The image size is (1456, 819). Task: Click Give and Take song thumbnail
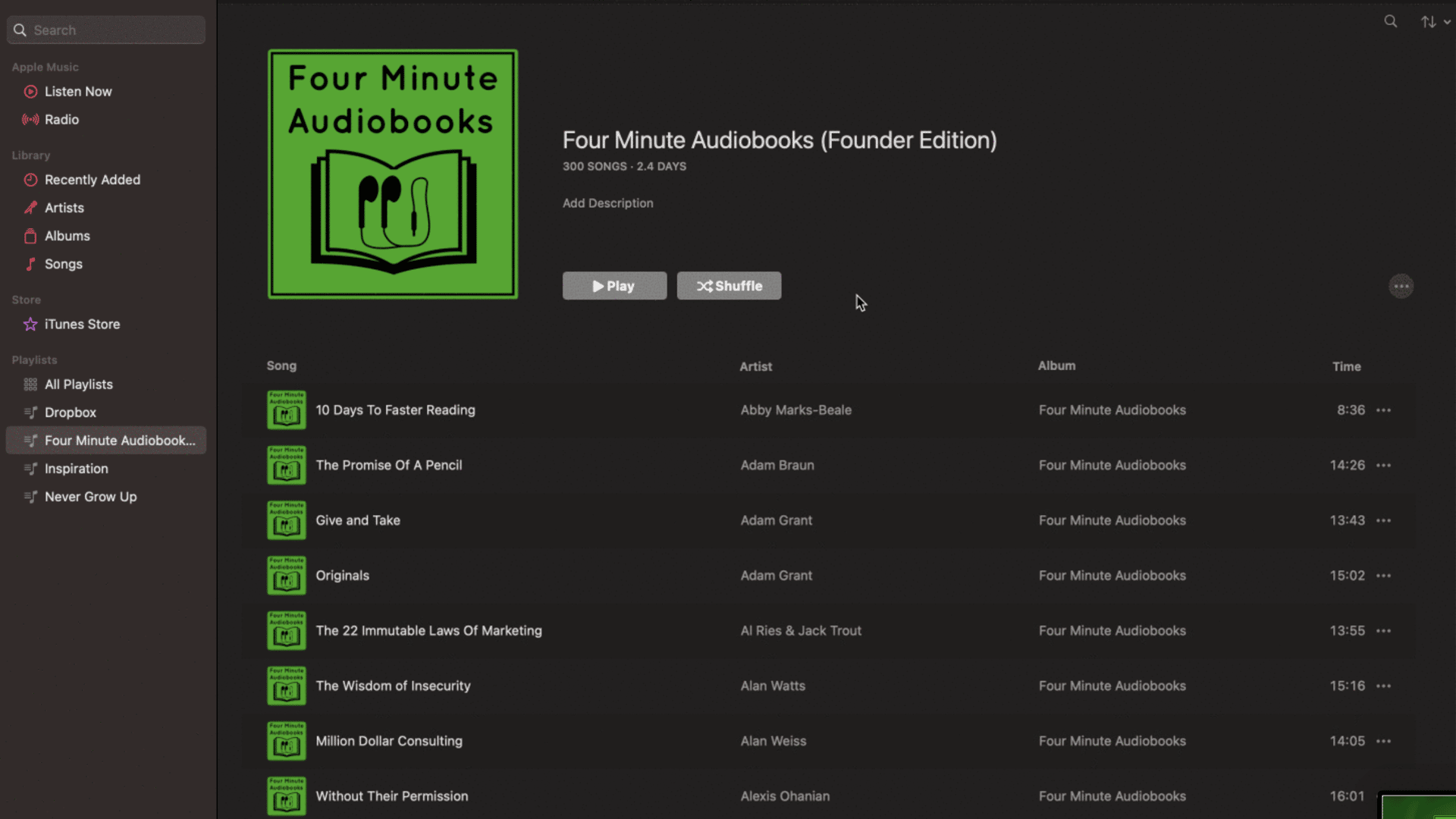[287, 520]
